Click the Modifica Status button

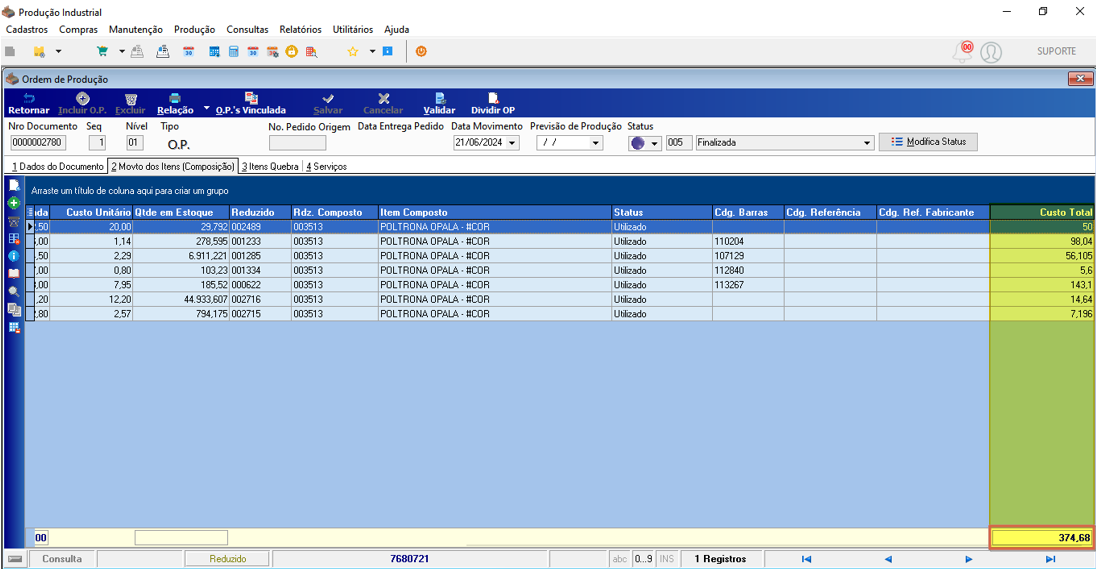click(x=928, y=142)
